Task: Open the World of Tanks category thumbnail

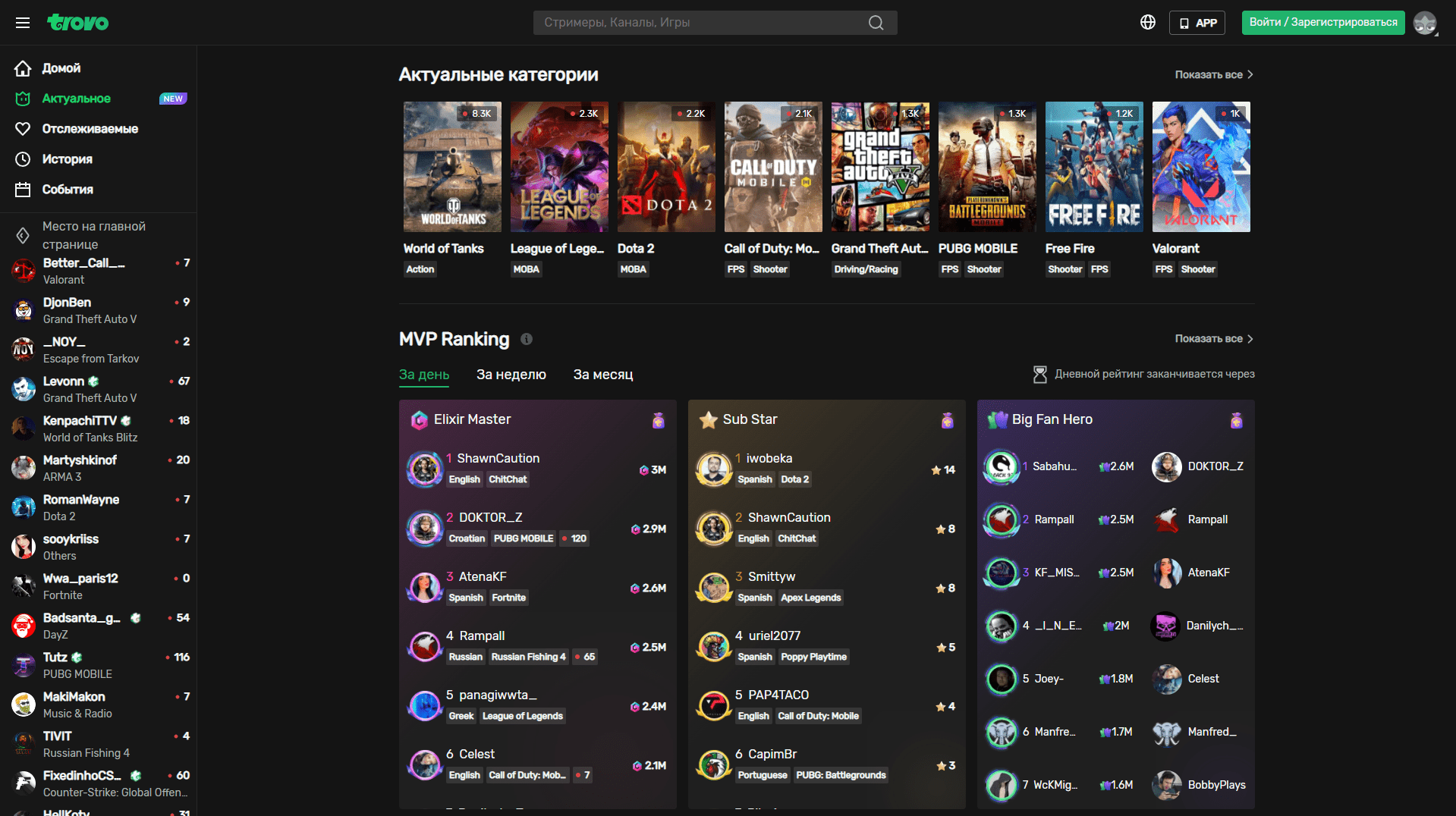Action: (452, 167)
